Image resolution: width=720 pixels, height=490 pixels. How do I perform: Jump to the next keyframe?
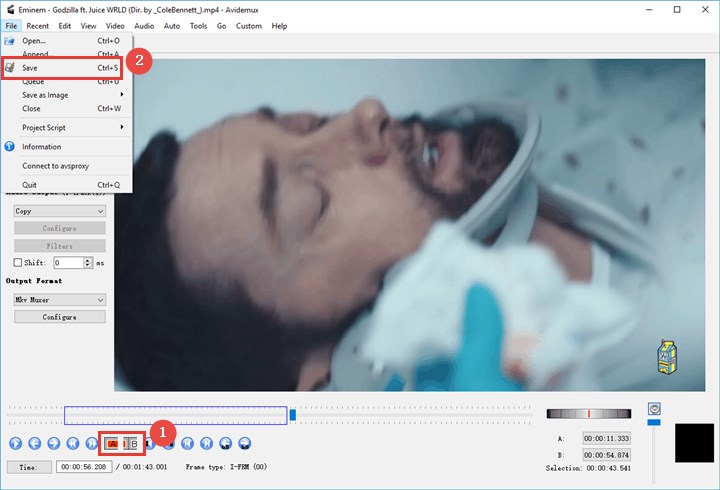tap(91, 443)
